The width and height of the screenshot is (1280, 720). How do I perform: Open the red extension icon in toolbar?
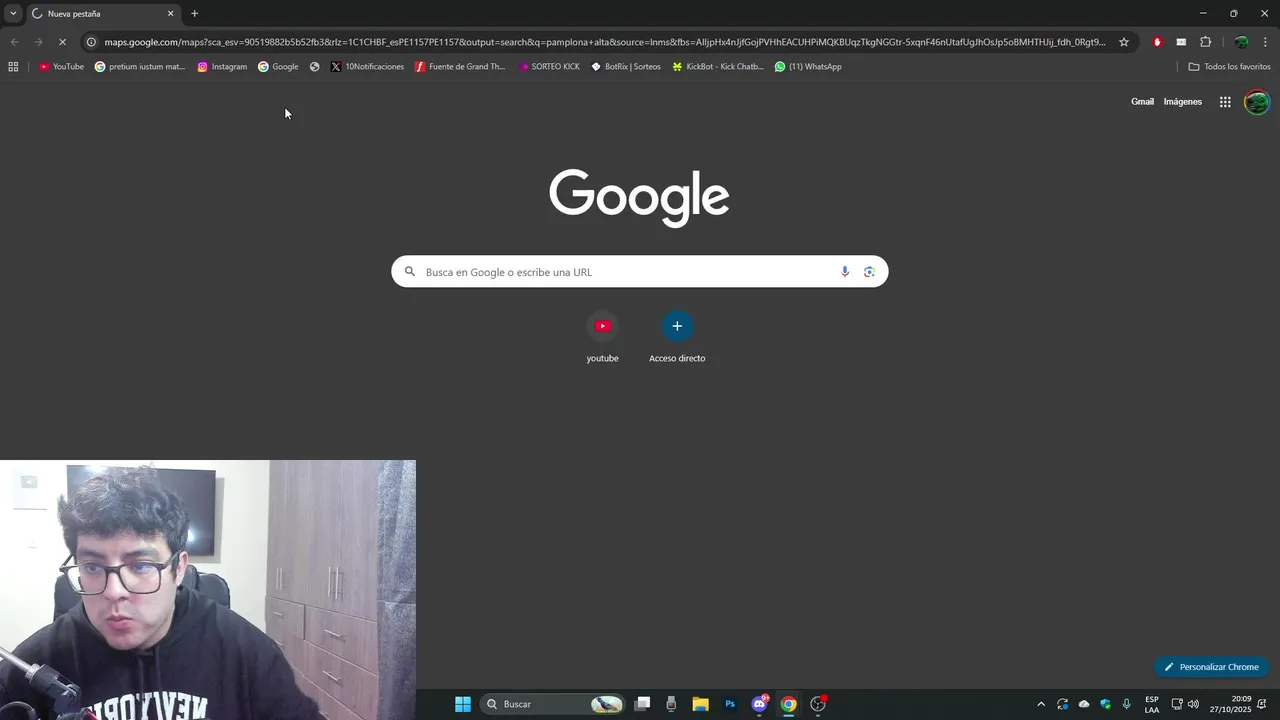pyautogui.click(x=1157, y=42)
